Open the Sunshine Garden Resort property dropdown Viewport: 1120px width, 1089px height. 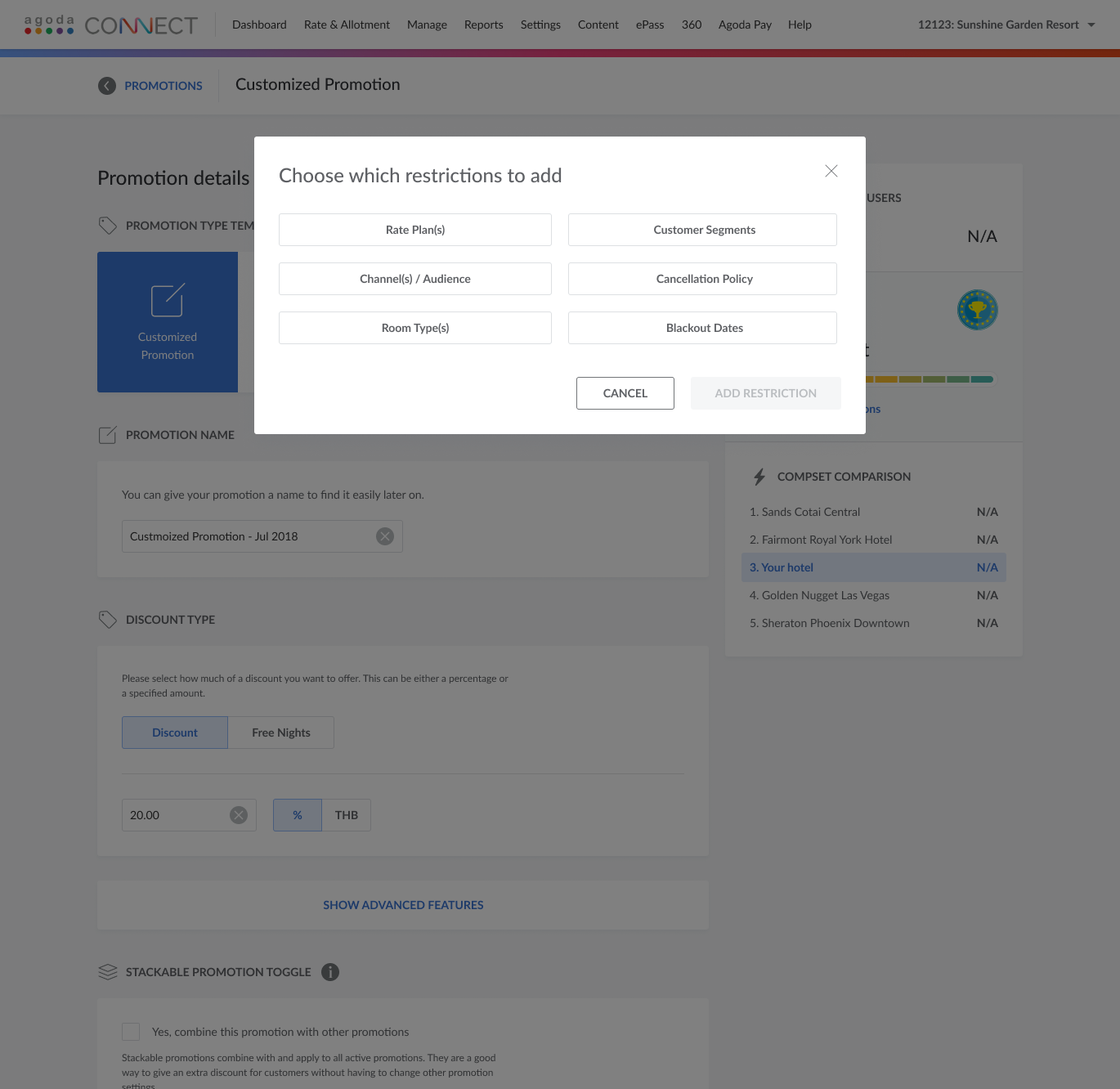point(1006,25)
